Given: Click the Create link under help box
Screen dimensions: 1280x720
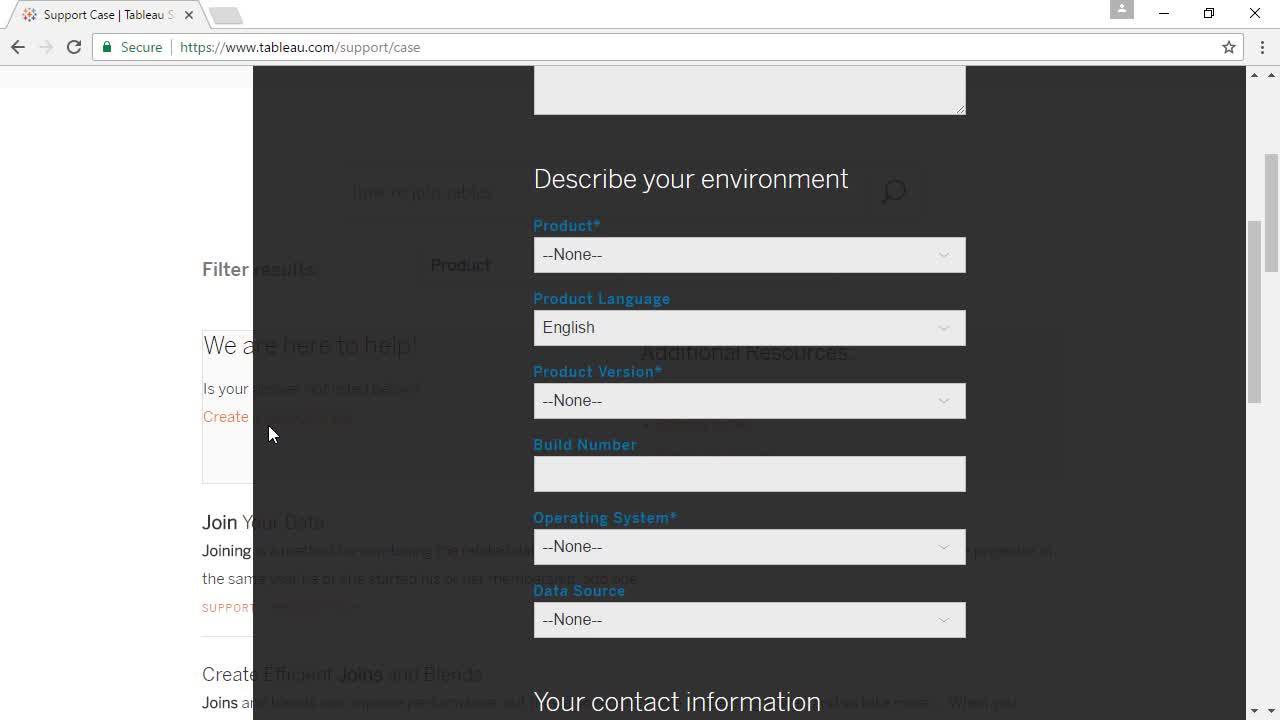Looking at the screenshot, I should coord(226,417).
